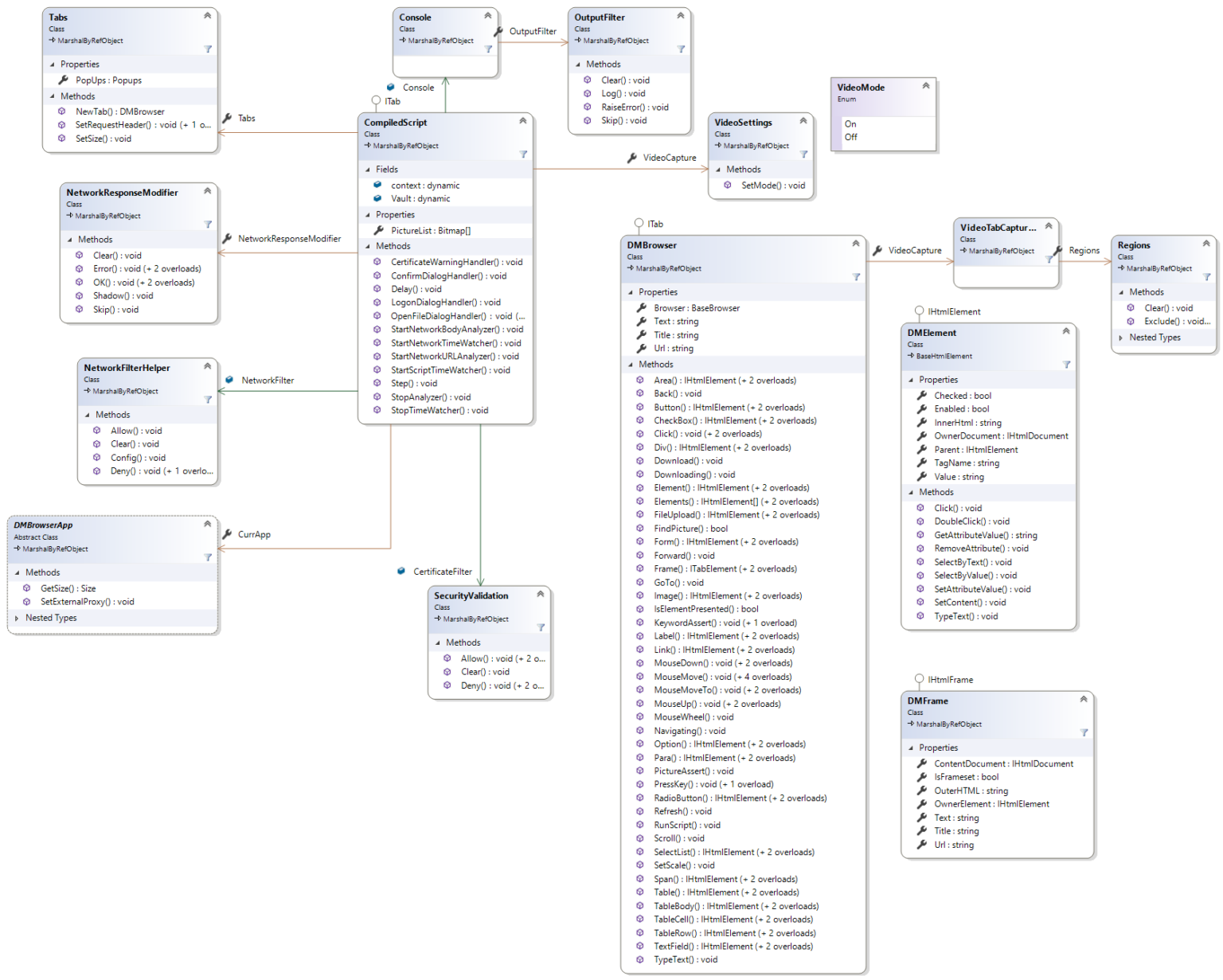Click the Console interface icon above CompiledScript

click(x=391, y=88)
